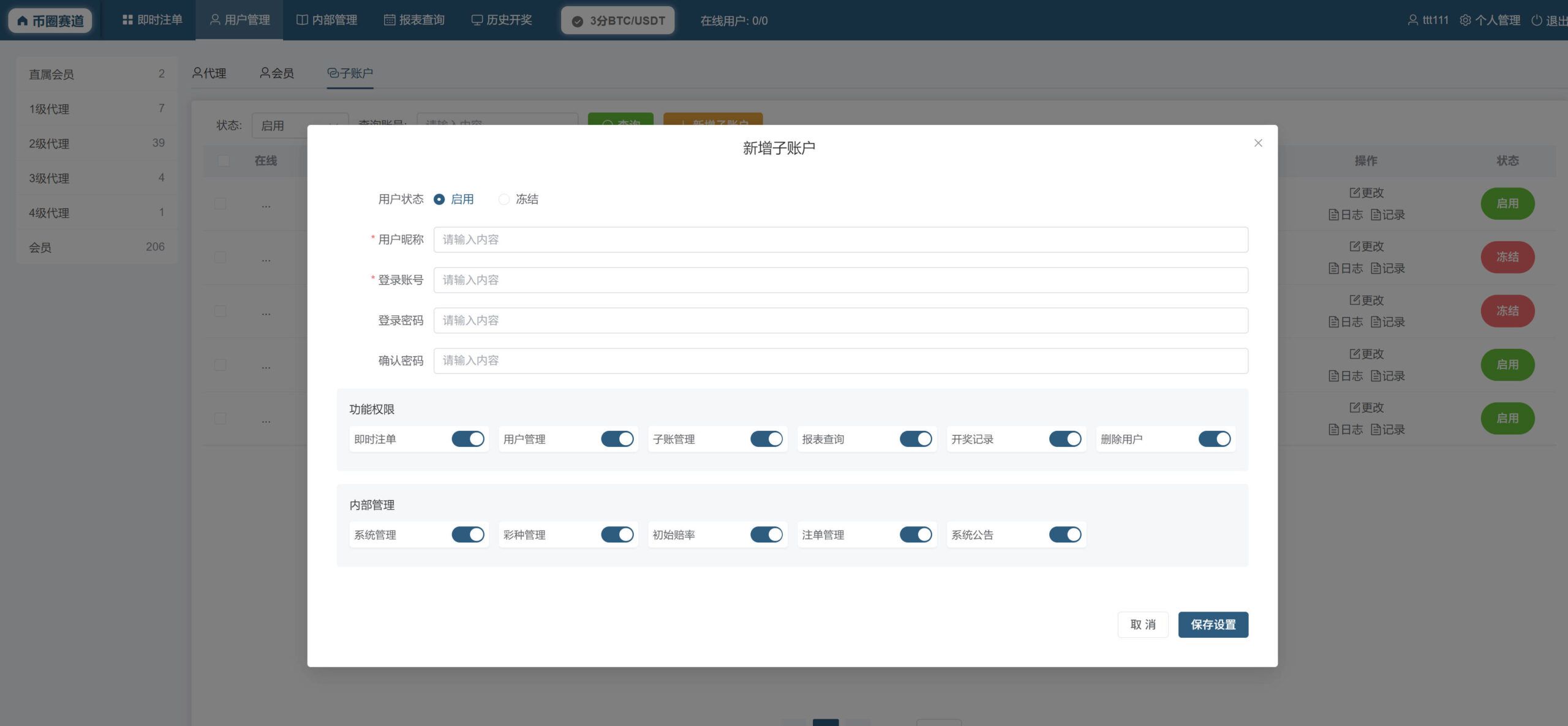Open the 历史开奖 menu
This screenshot has width=1568, height=726.
(502, 20)
